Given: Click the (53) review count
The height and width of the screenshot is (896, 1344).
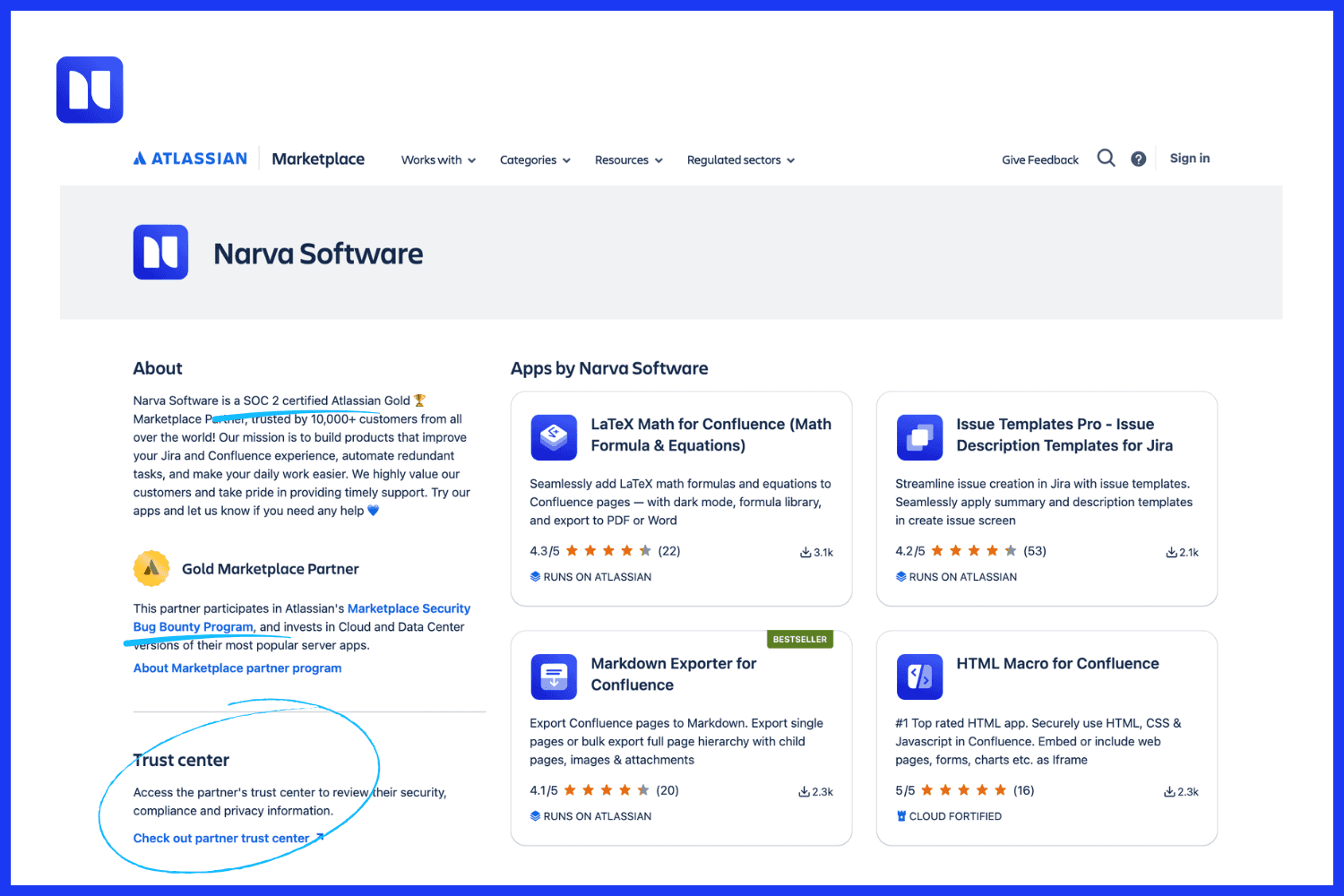Looking at the screenshot, I should point(1035,551).
